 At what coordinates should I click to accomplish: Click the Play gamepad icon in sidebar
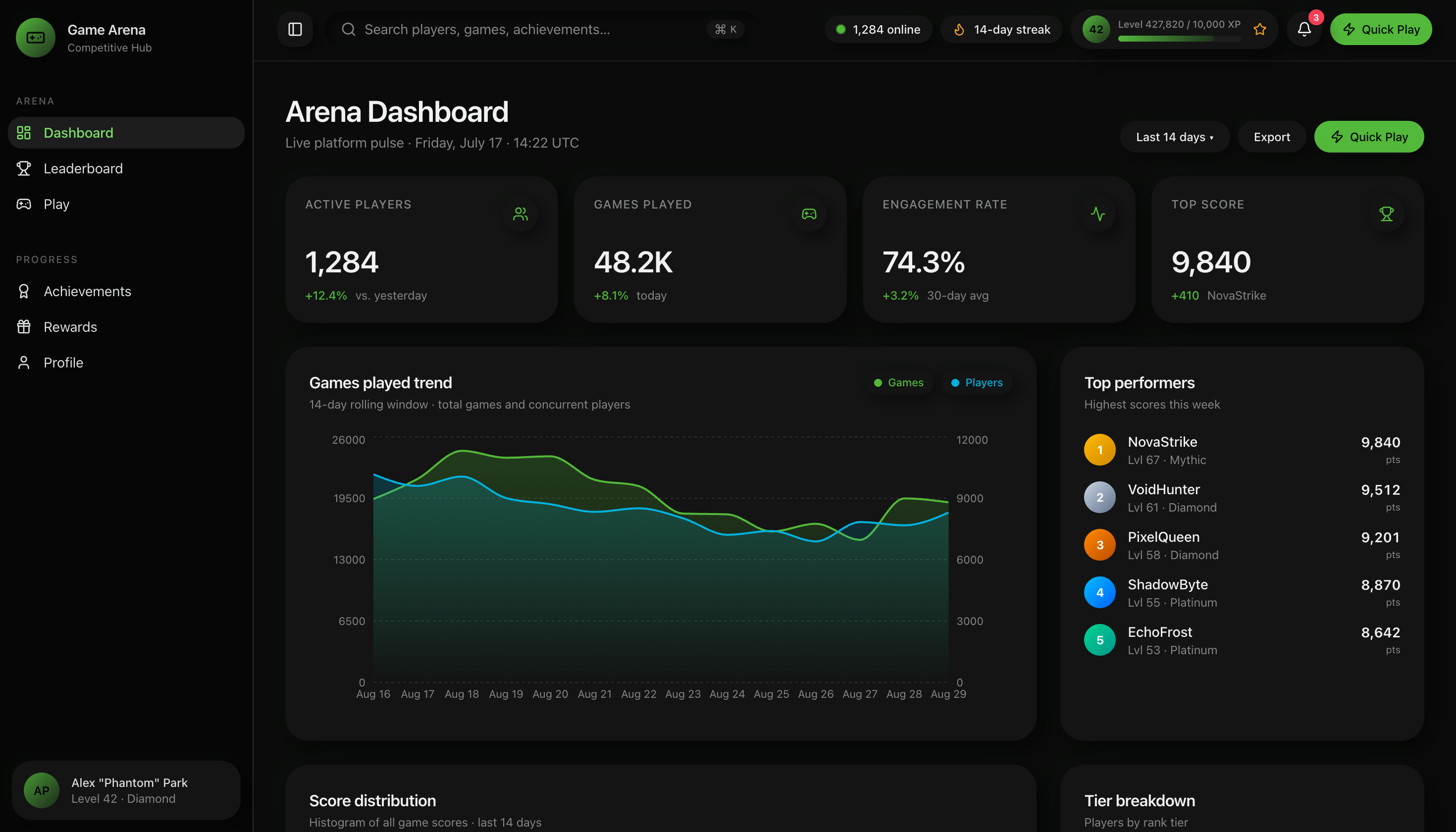click(x=23, y=204)
